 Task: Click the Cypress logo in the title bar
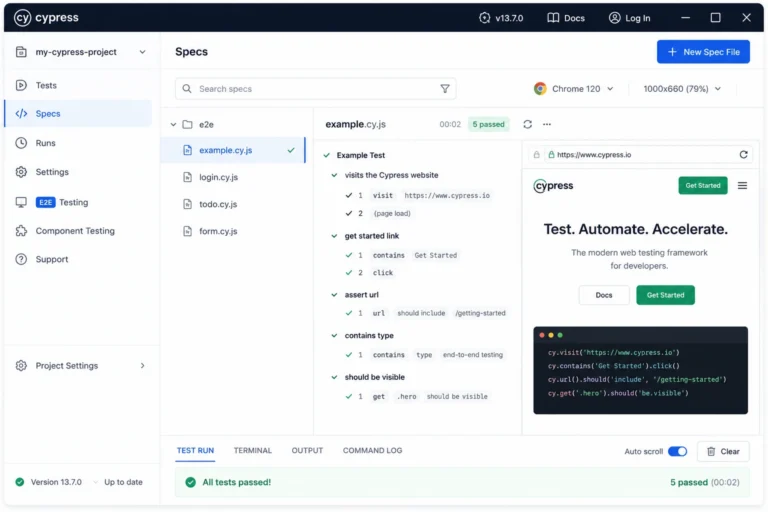click(x=46, y=18)
